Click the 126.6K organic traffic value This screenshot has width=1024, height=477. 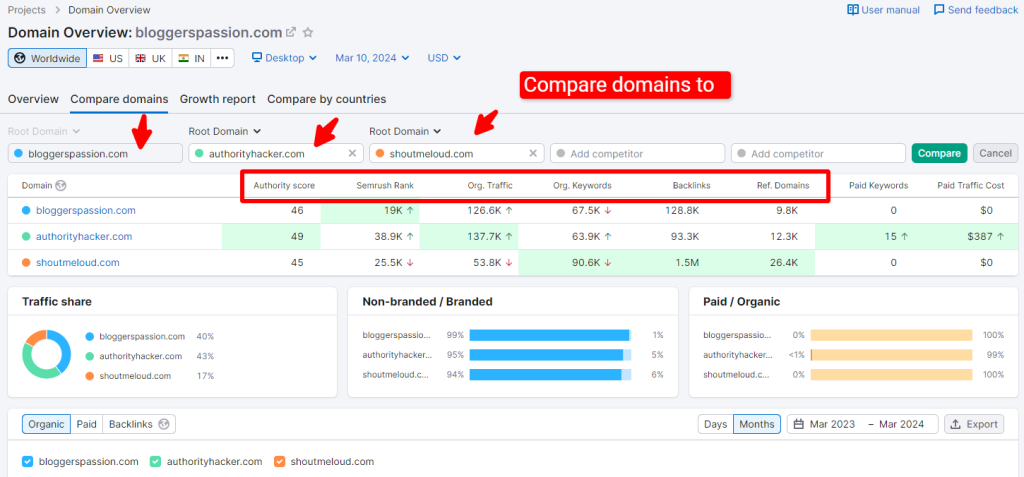[485, 210]
